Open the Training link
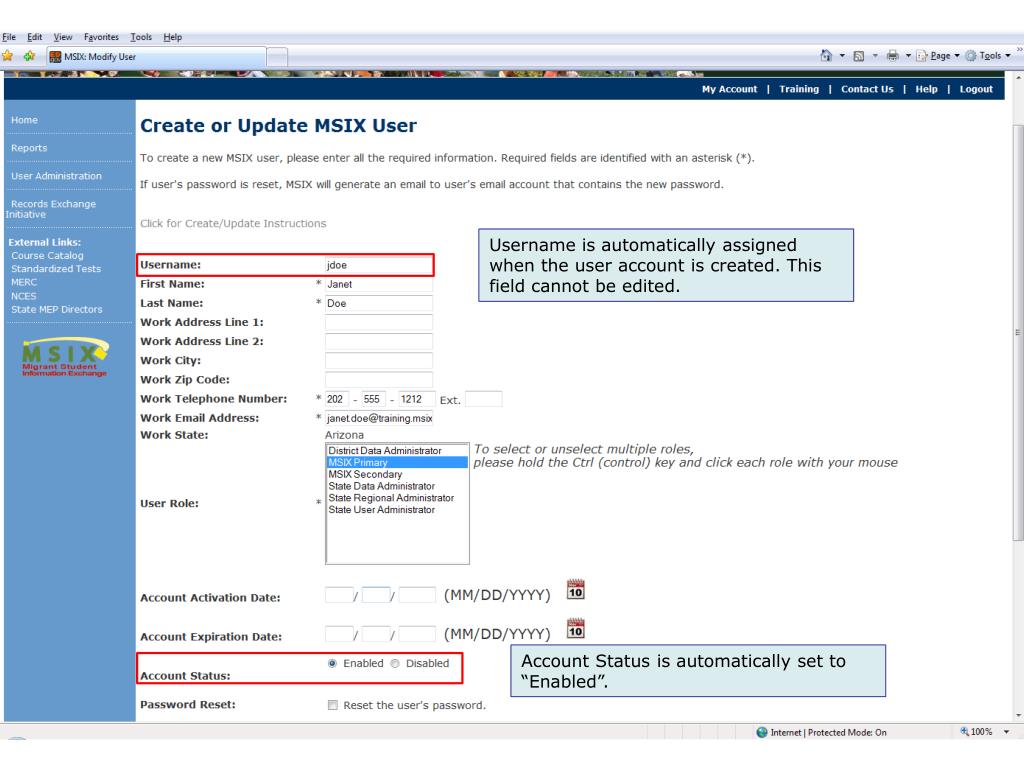This screenshot has width=1024, height=768. (x=799, y=89)
